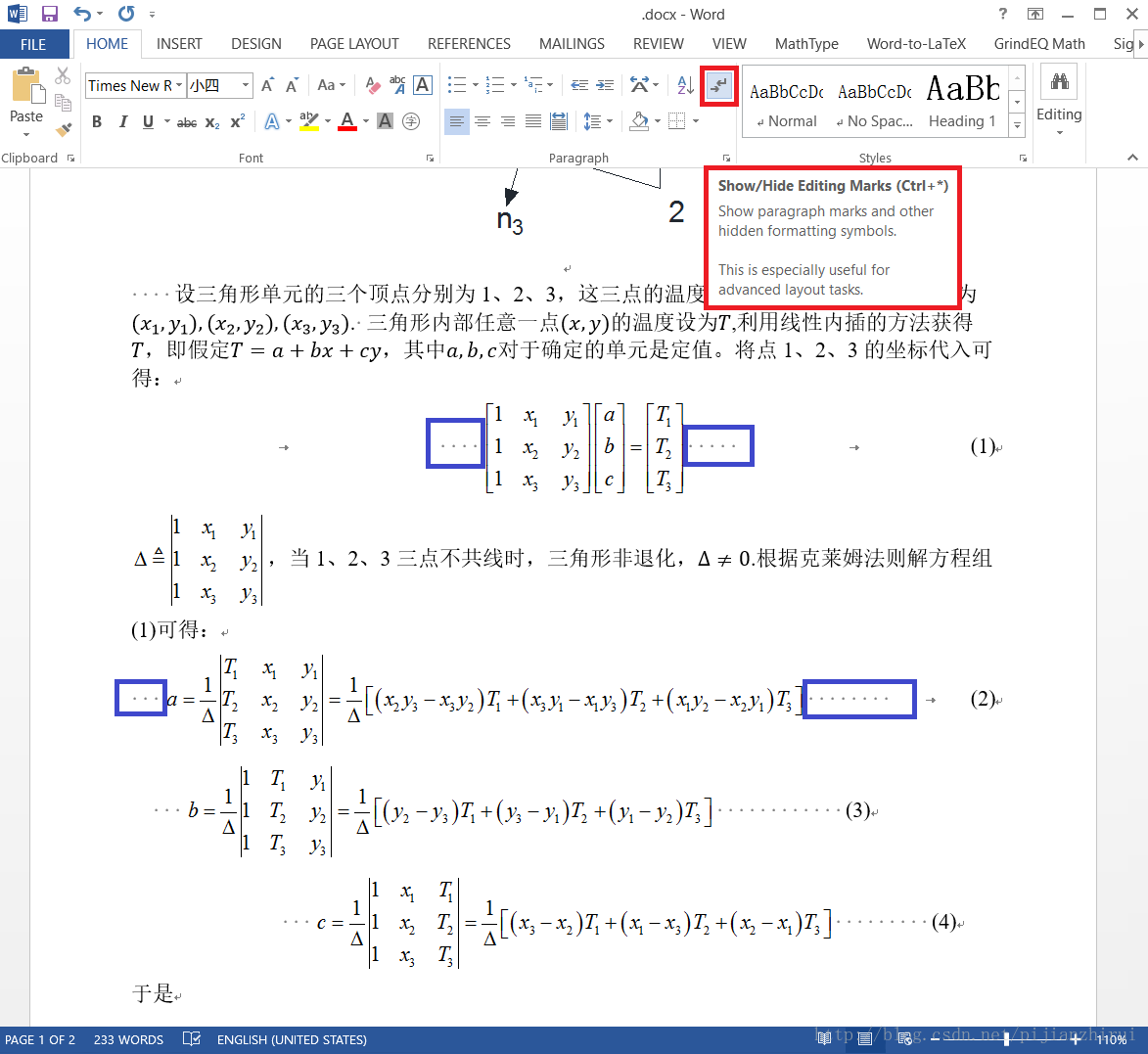1148x1054 pixels.
Task: Increase font size with Grow Font
Action: pos(268,86)
